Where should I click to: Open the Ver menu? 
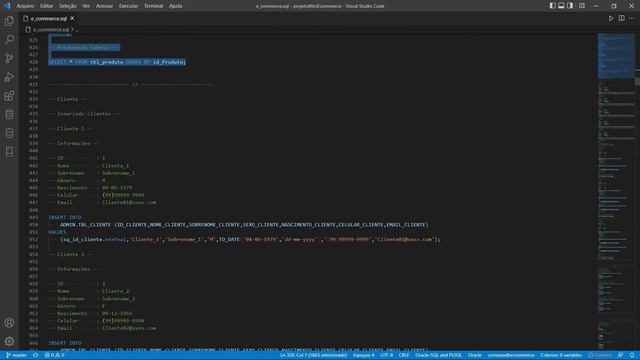pos(86,6)
